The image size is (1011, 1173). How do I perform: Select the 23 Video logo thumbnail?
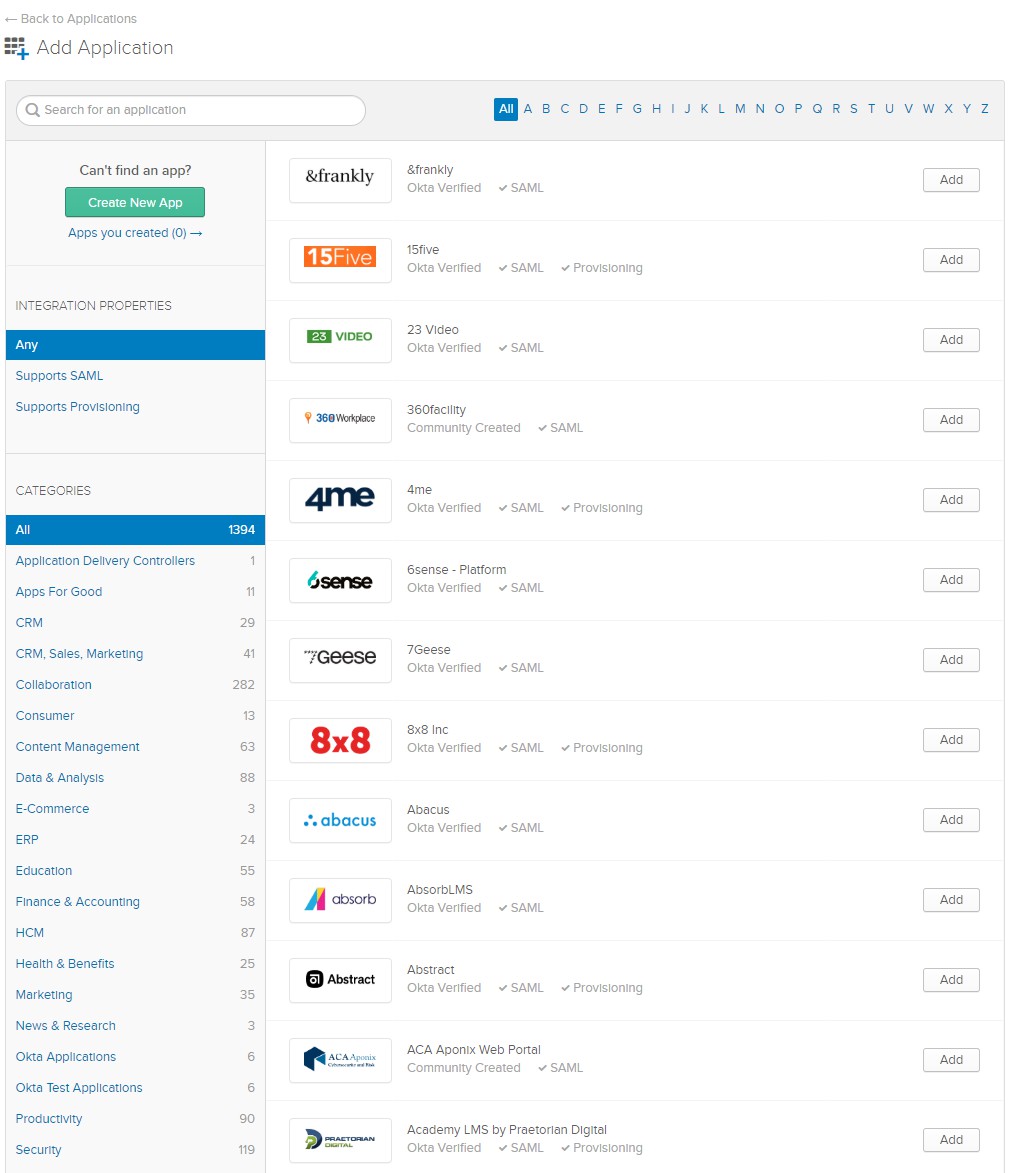click(340, 340)
